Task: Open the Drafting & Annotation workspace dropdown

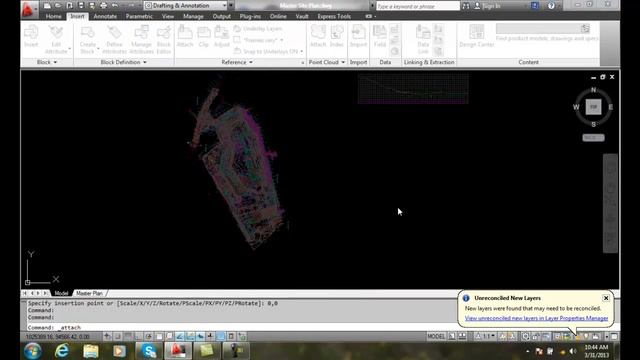Action: coord(185,6)
